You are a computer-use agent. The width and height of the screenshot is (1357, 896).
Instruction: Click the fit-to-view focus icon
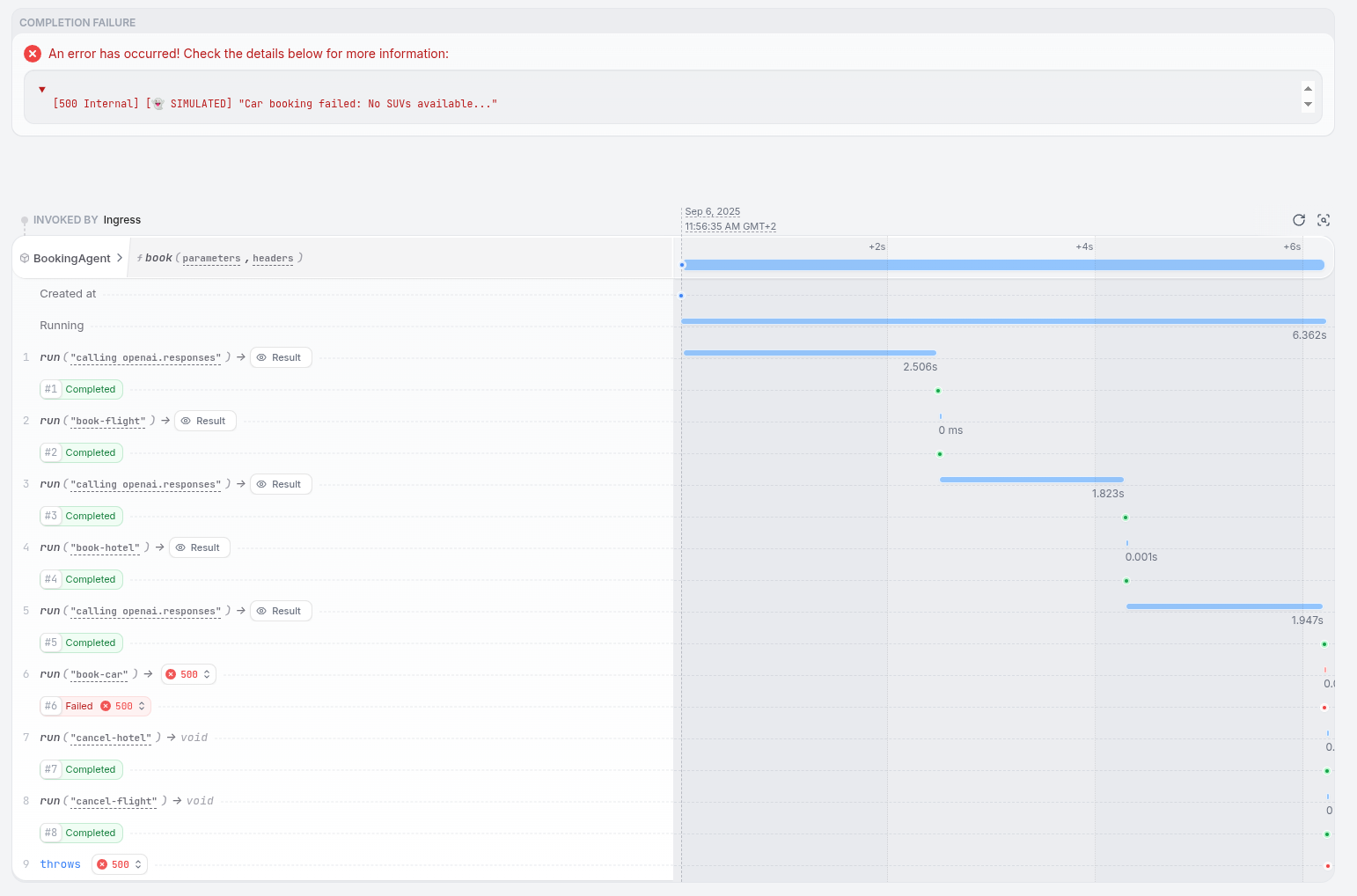tap(1324, 220)
